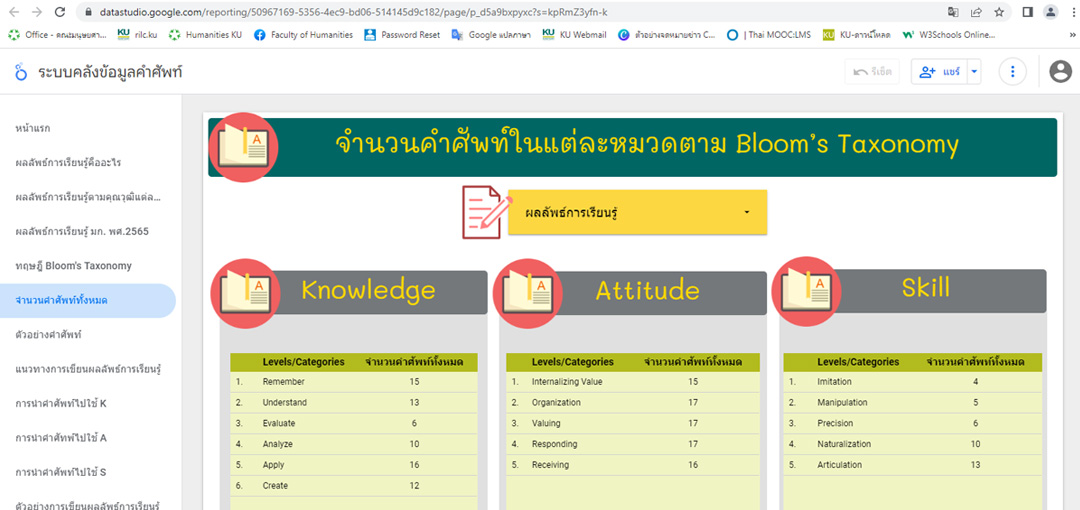Open the W3Schools Online bookmark

(x=948, y=34)
